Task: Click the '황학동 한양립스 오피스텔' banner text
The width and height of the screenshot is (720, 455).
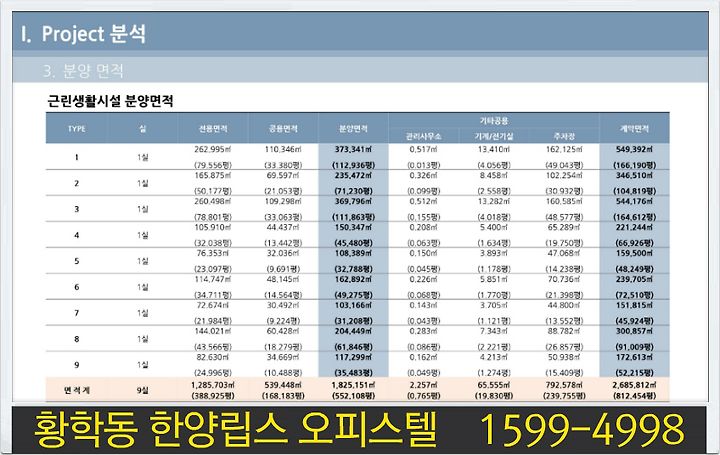Action: click(x=235, y=429)
